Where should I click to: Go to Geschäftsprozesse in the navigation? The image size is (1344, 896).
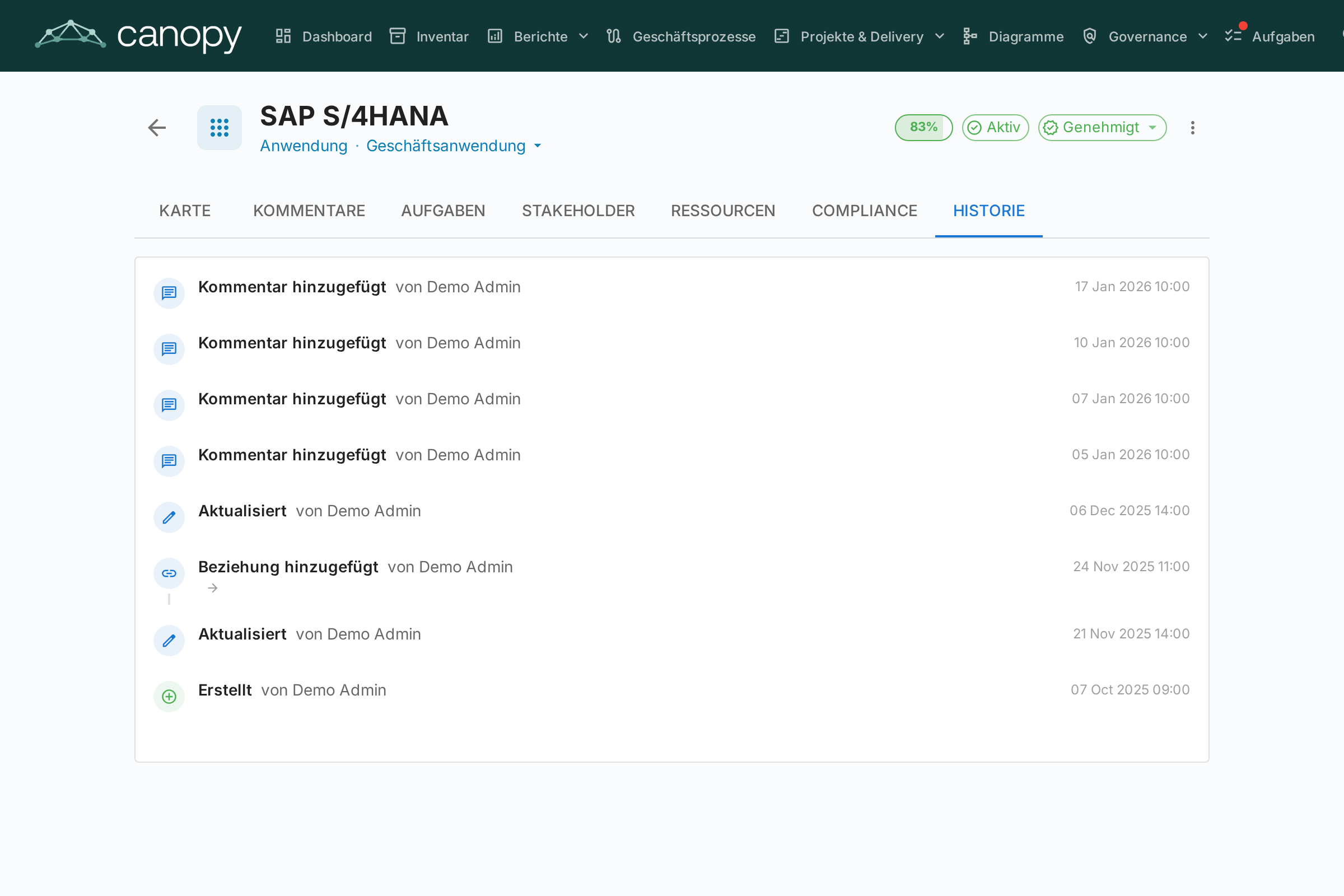pos(681,36)
